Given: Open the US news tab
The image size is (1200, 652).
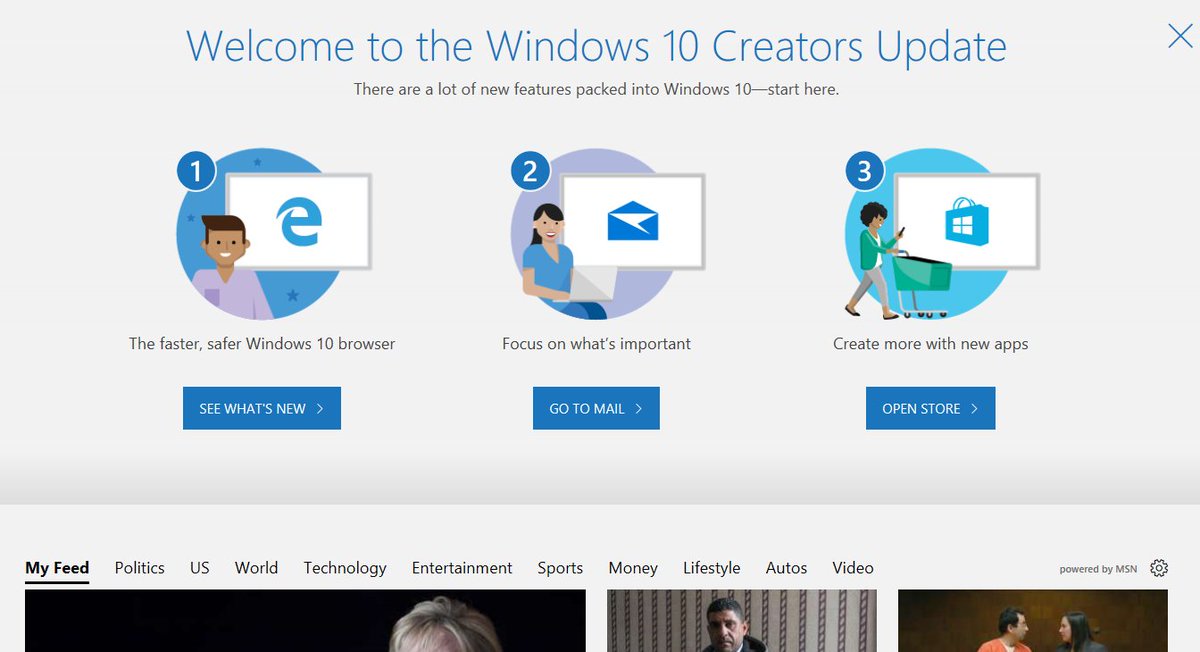Looking at the screenshot, I should [x=200, y=568].
